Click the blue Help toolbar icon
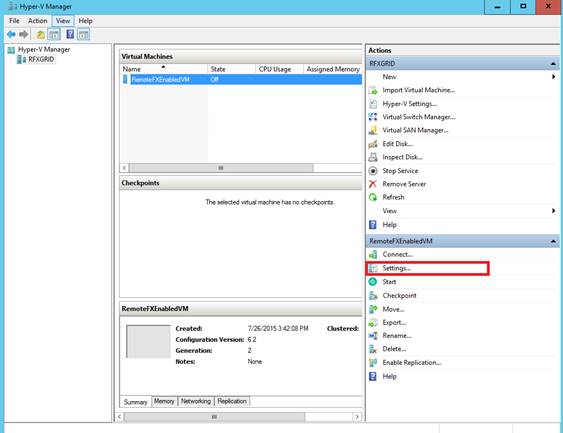The height and width of the screenshot is (433, 563). pyautogui.click(x=70, y=34)
